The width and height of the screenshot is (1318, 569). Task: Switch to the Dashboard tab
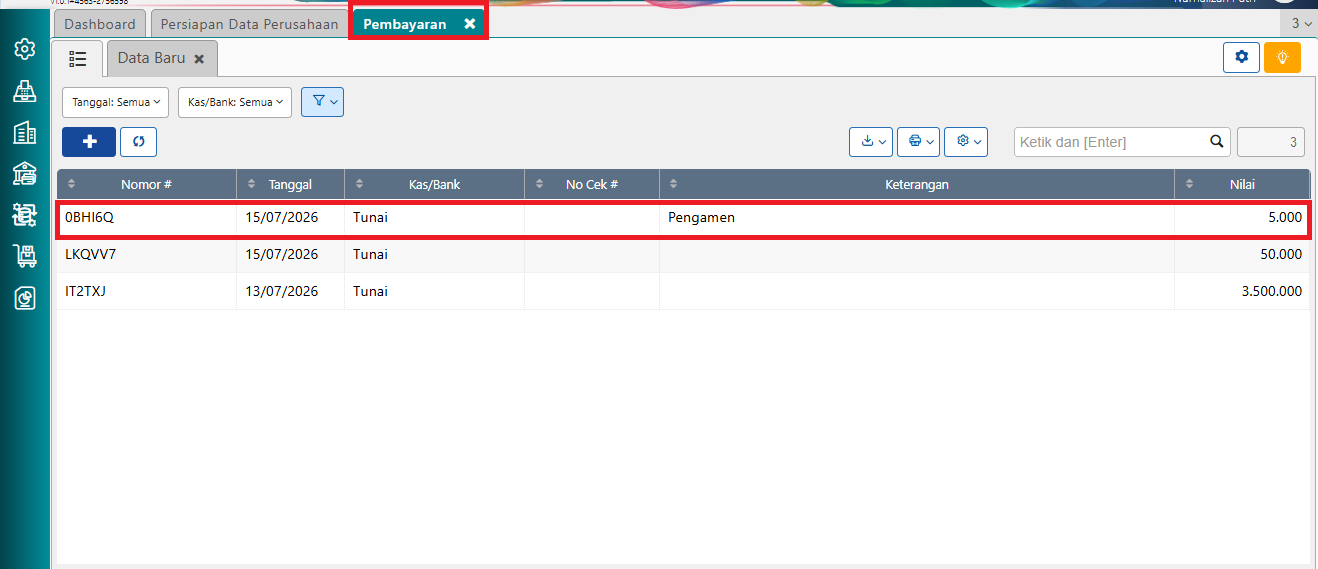click(x=100, y=24)
